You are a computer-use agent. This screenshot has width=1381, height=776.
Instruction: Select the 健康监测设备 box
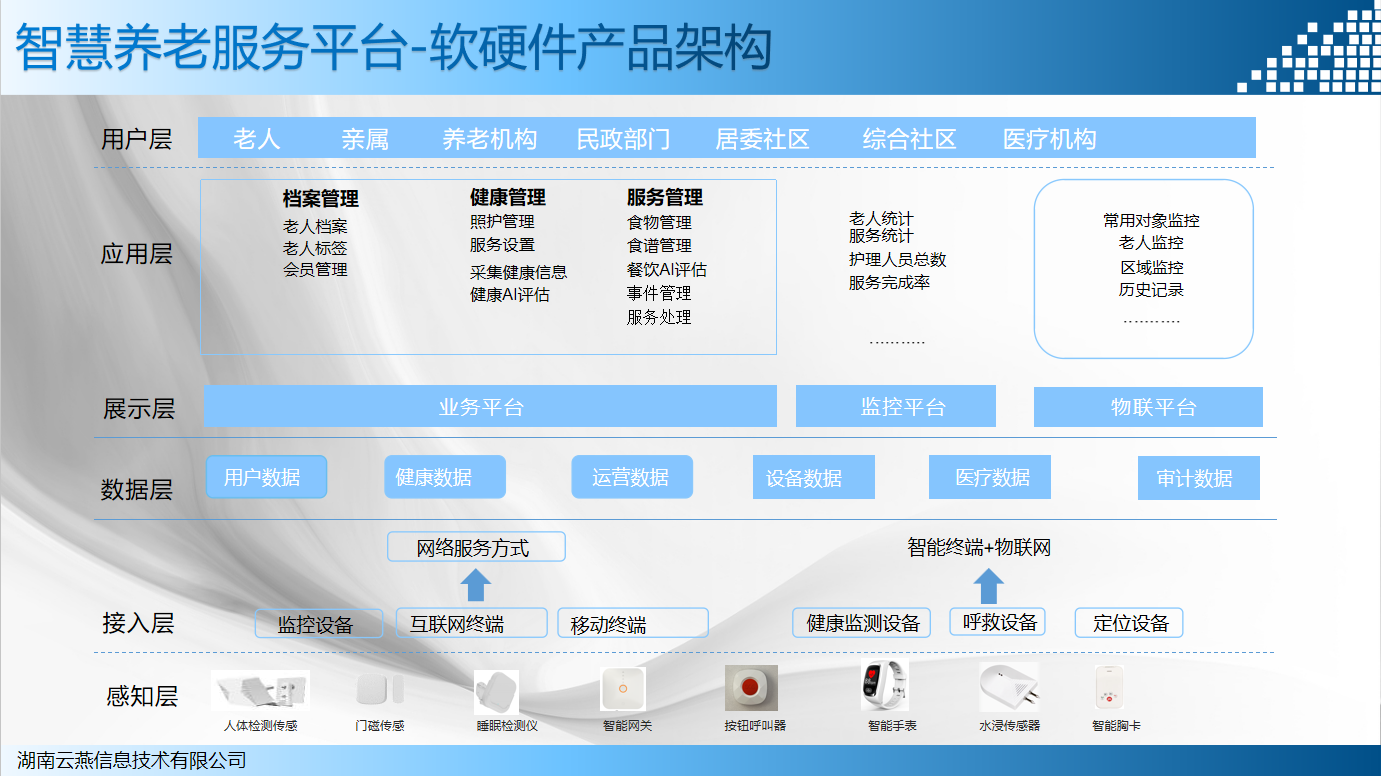pyautogui.click(x=862, y=622)
